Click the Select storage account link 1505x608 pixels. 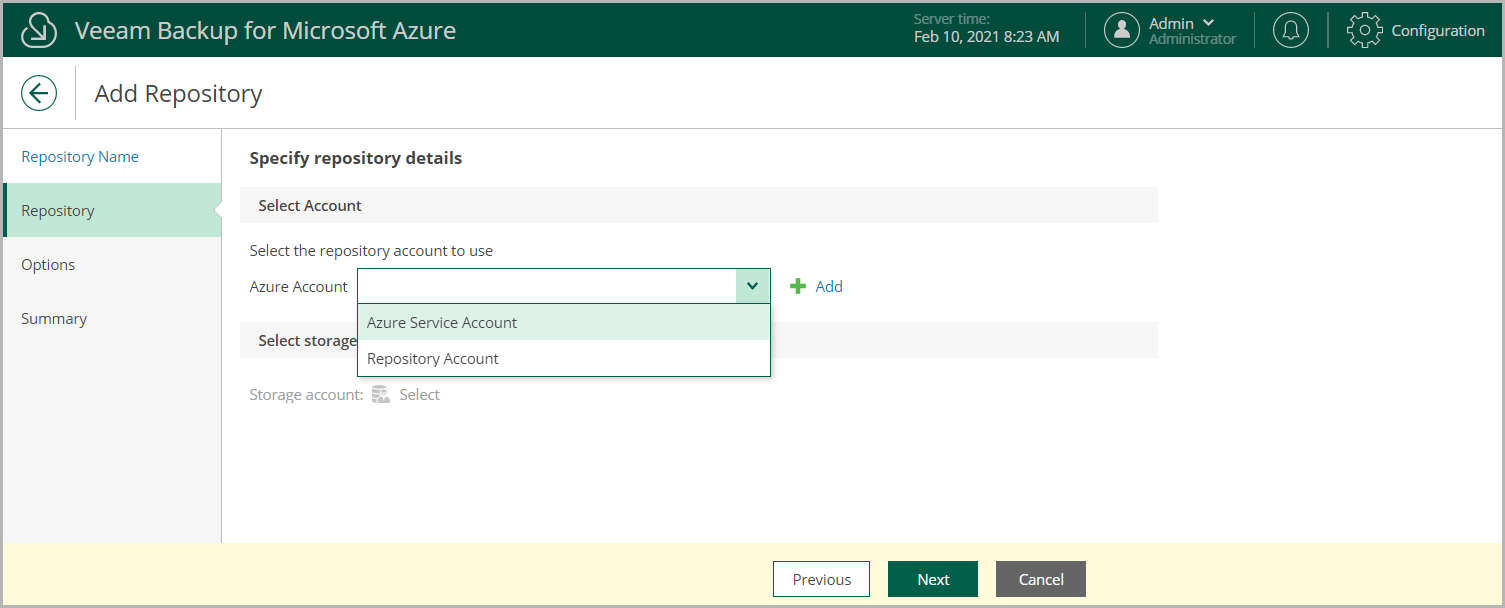(x=419, y=395)
